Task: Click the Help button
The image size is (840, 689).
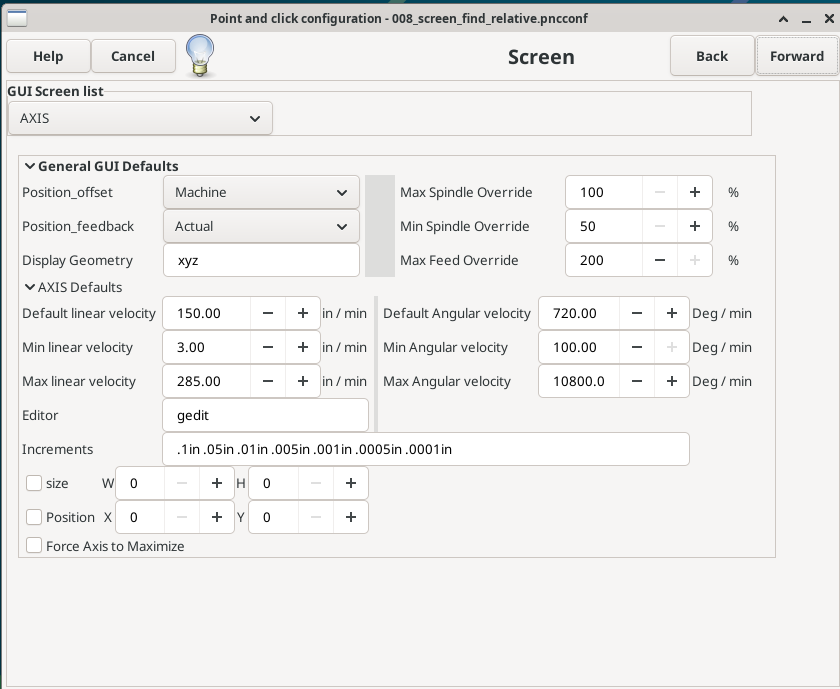Action: pyautogui.click(x=48, y=56)
